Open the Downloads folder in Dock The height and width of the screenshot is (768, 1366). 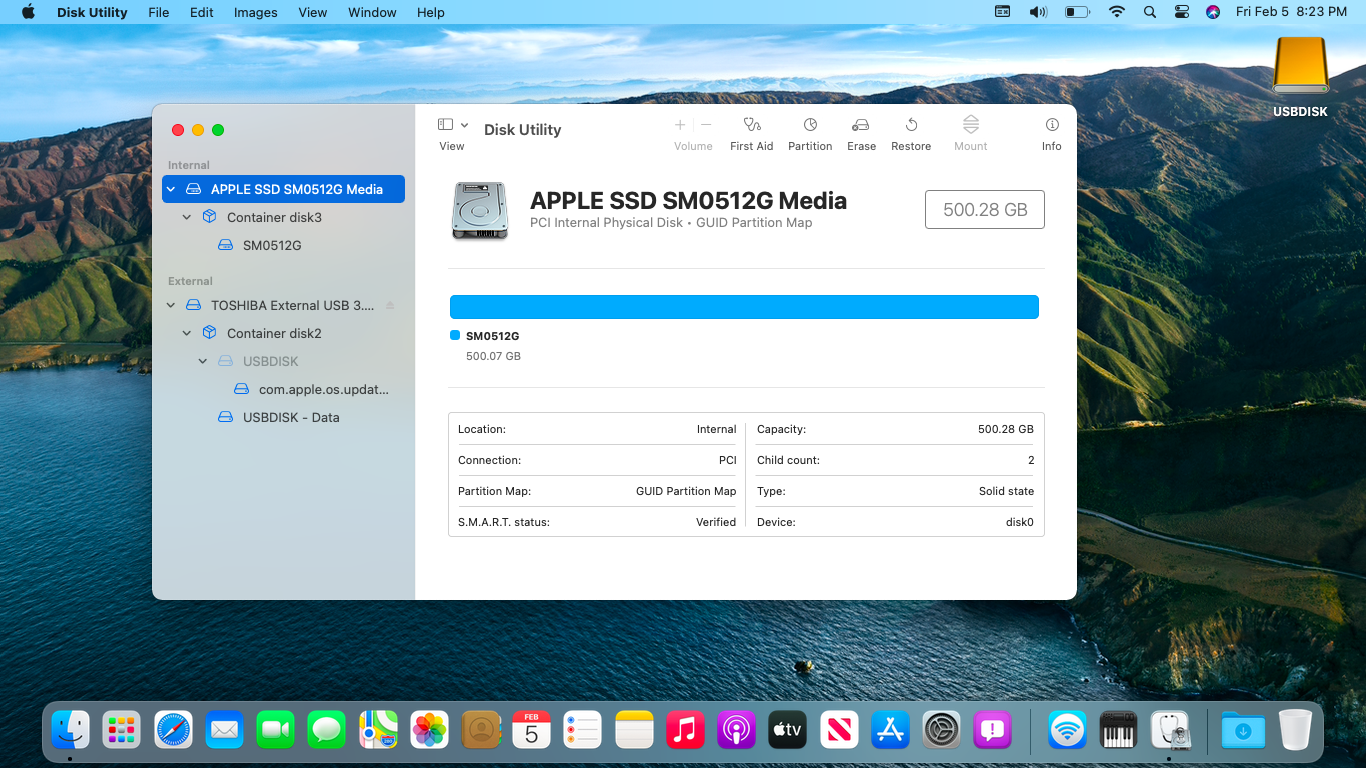[x=1243, y=730]
